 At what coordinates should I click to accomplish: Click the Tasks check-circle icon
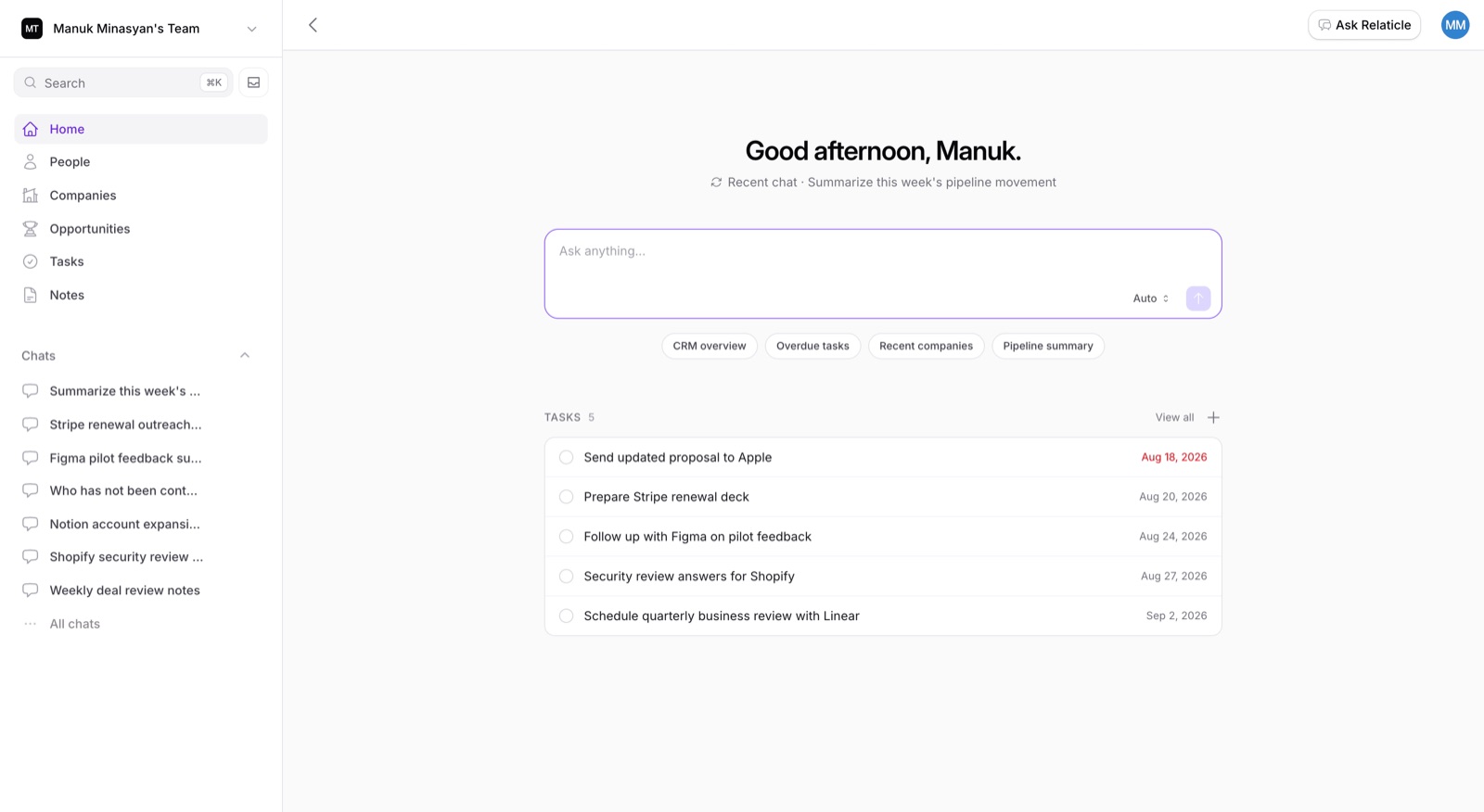(x=31, y=261)
